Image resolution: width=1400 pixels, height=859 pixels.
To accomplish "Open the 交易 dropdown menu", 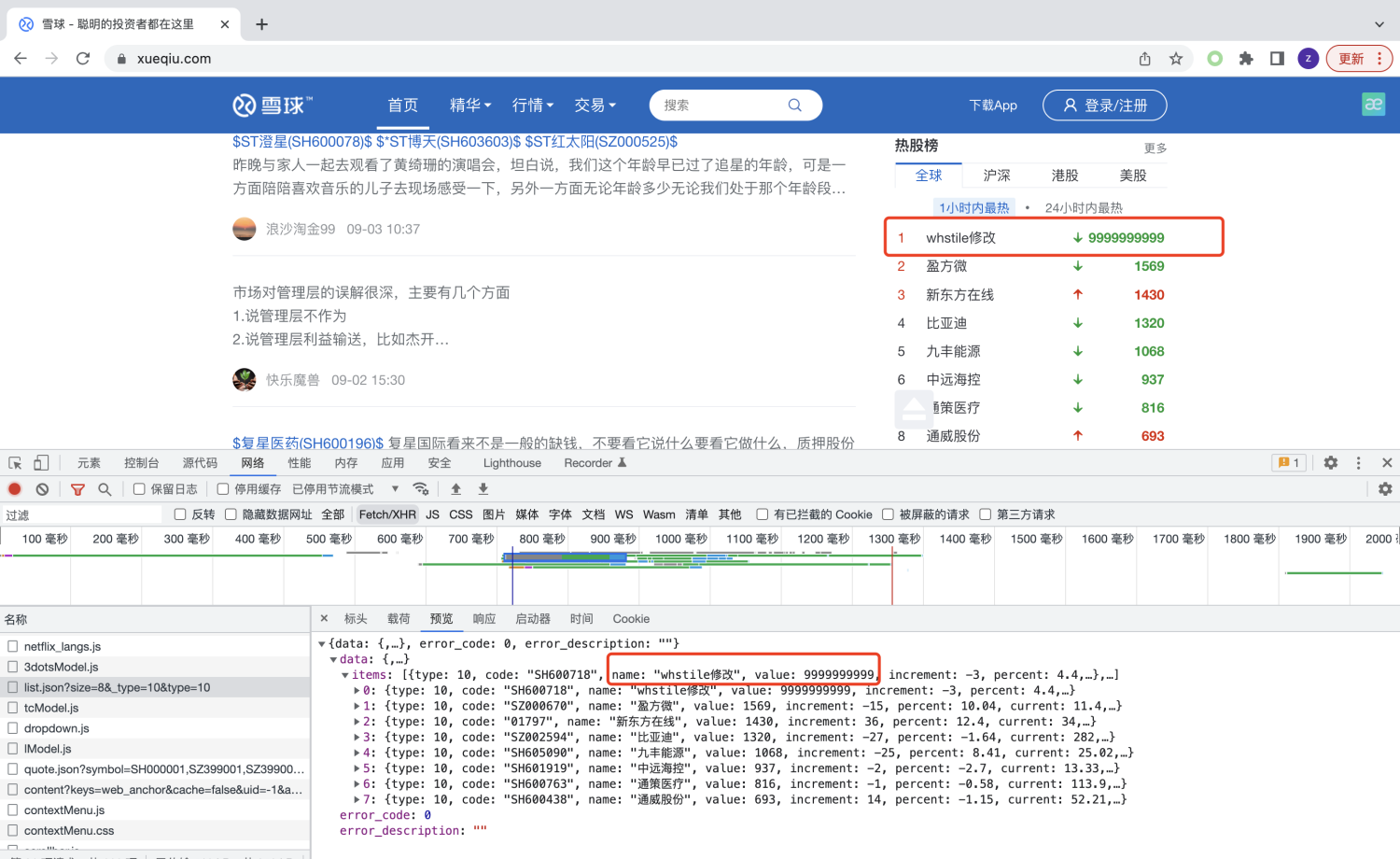I will (x=595, y=106).
